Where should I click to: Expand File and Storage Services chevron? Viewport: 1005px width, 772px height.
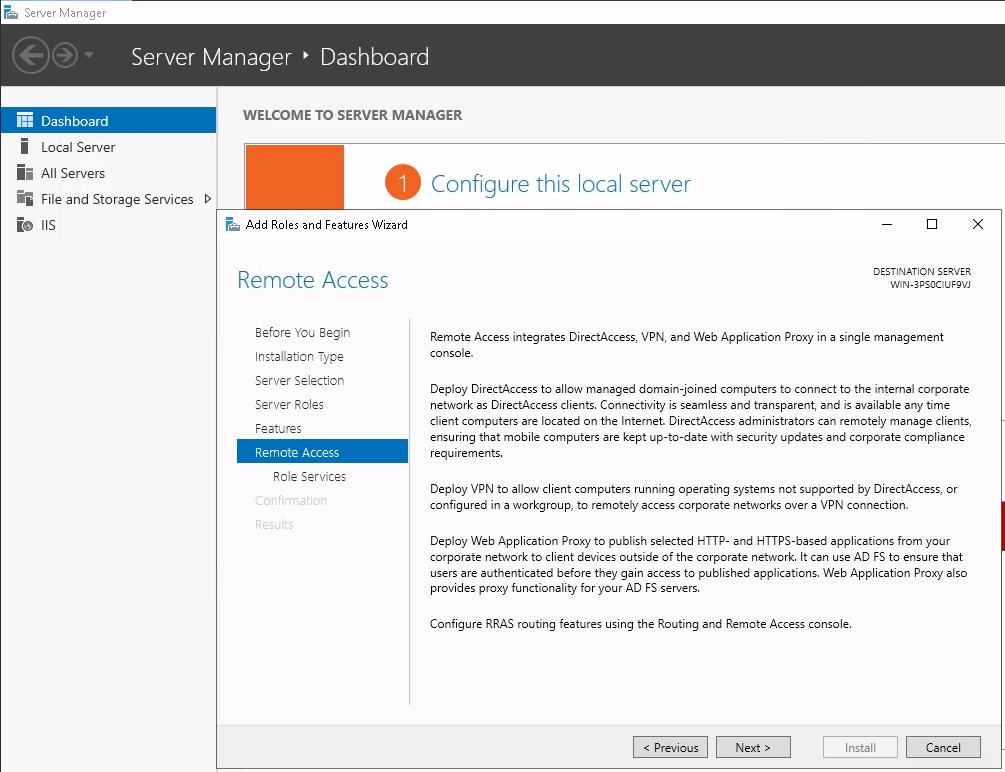207,199
